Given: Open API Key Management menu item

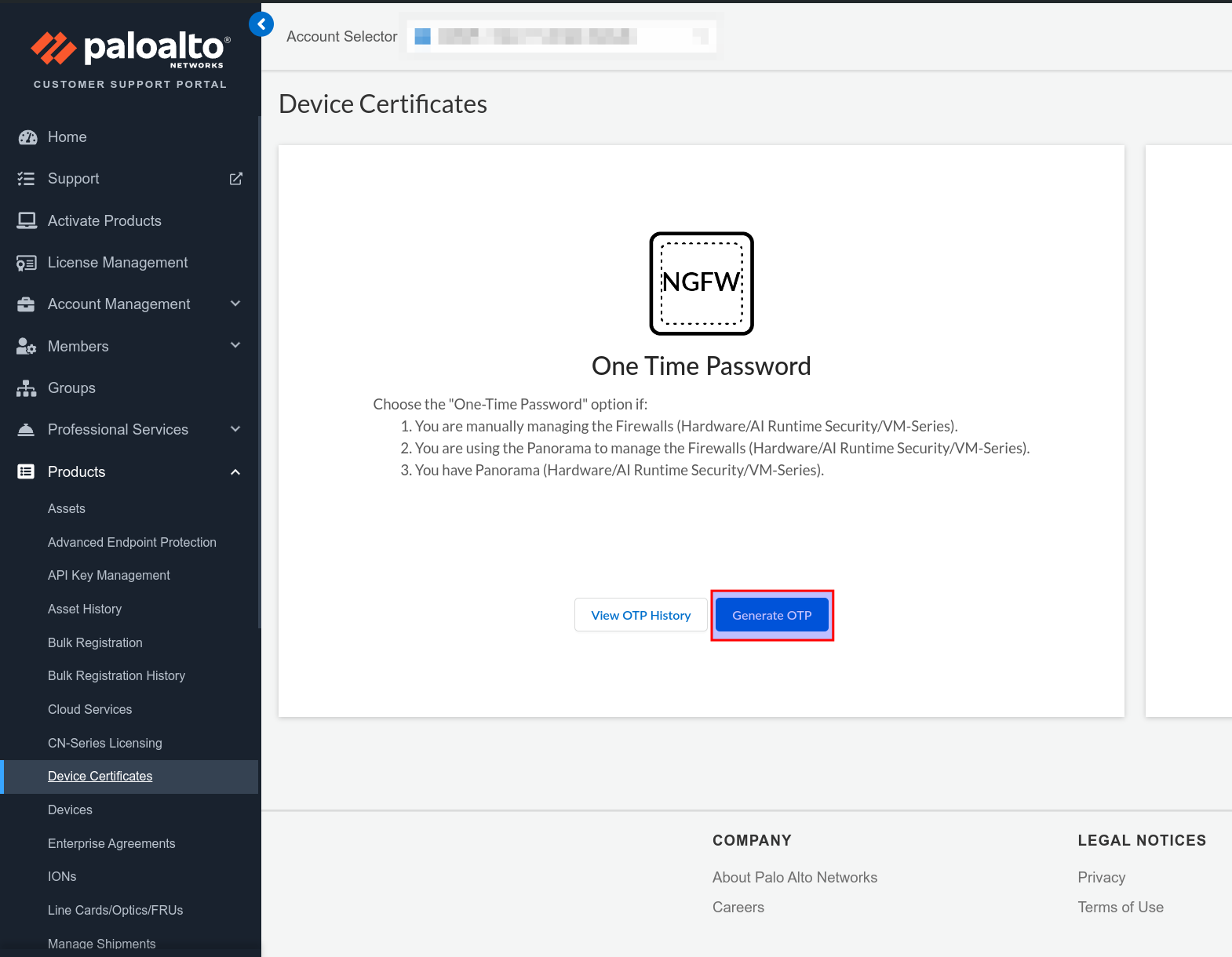Looking at the screenshot, I should coord(109,575).
